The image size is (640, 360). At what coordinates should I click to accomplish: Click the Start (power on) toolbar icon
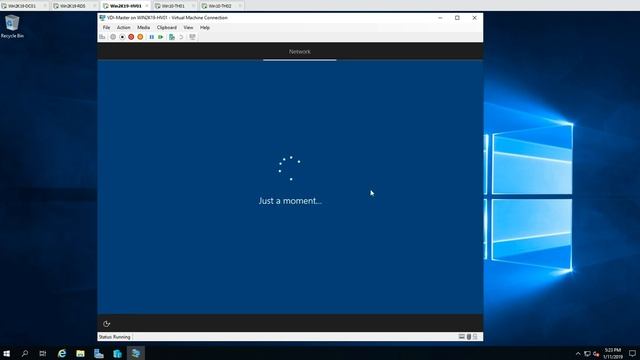coord(113,37)
